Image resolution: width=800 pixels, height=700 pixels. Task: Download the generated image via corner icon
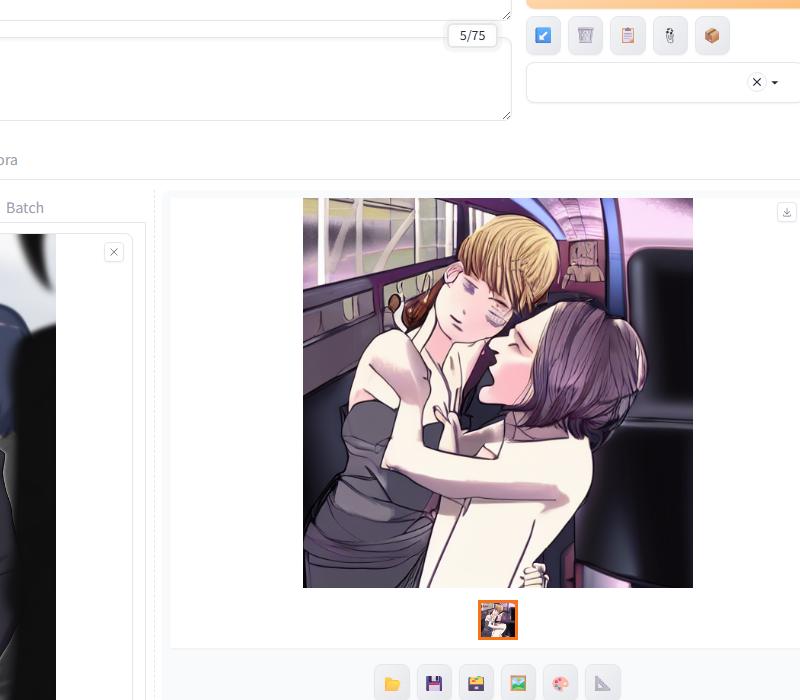(787, 212)
